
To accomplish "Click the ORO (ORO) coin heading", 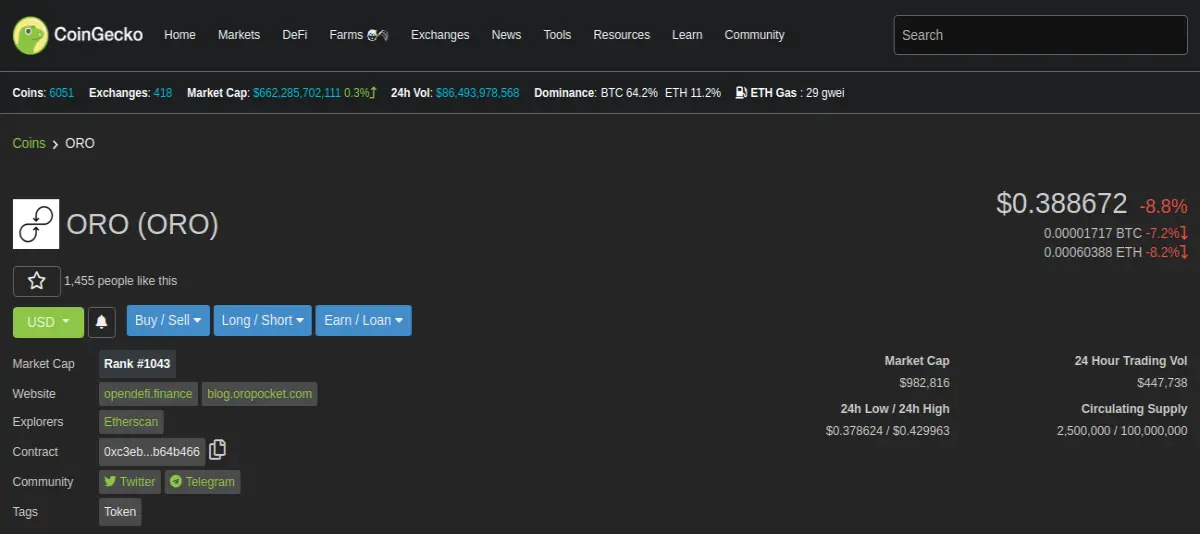I will pos(142,224).
